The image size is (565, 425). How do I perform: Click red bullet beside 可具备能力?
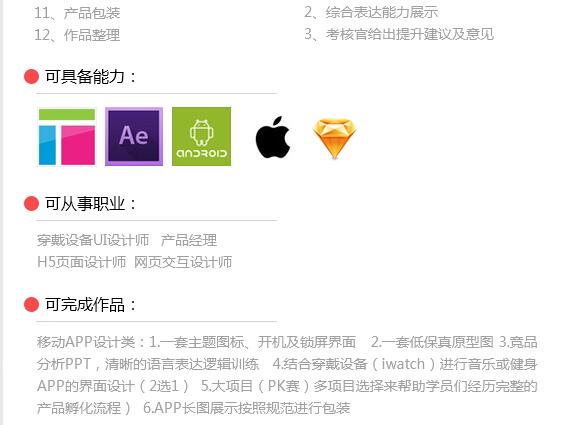(31, 76)
